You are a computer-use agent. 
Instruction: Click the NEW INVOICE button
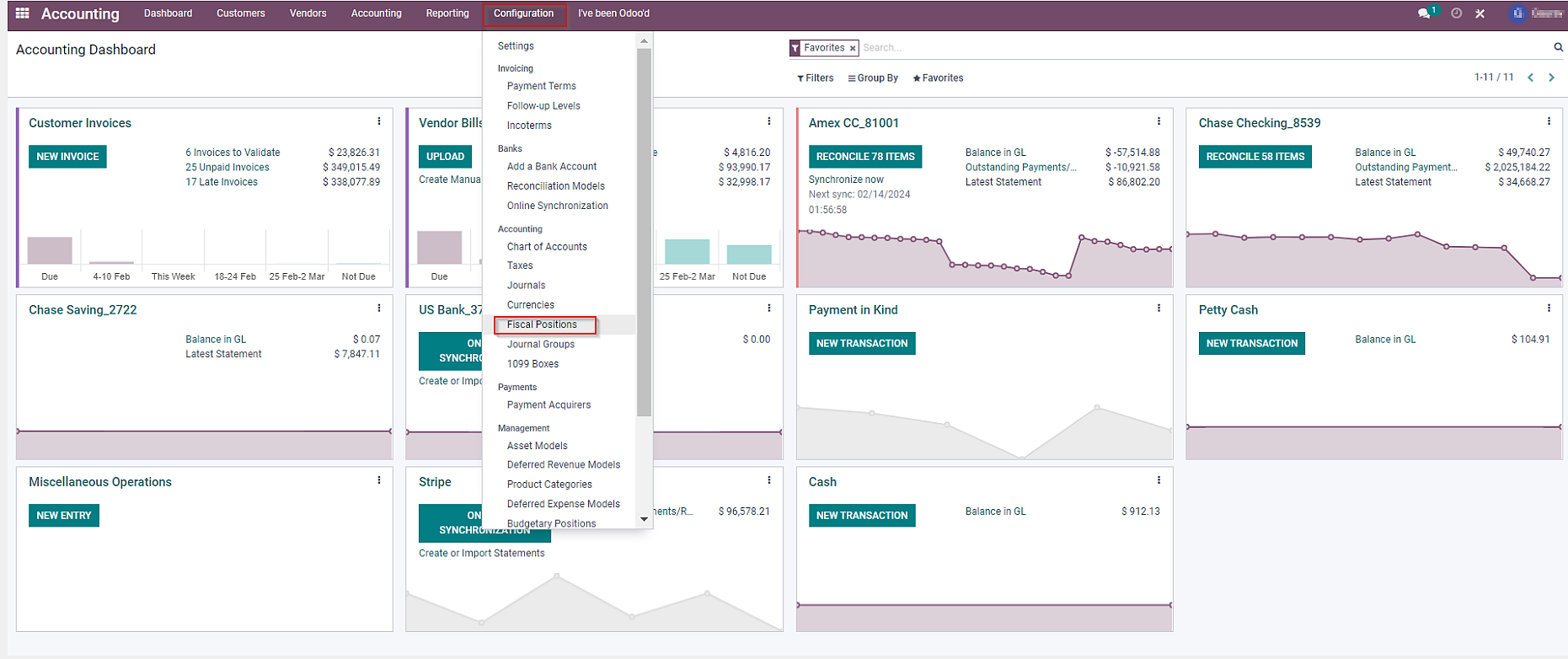(67, 157)
